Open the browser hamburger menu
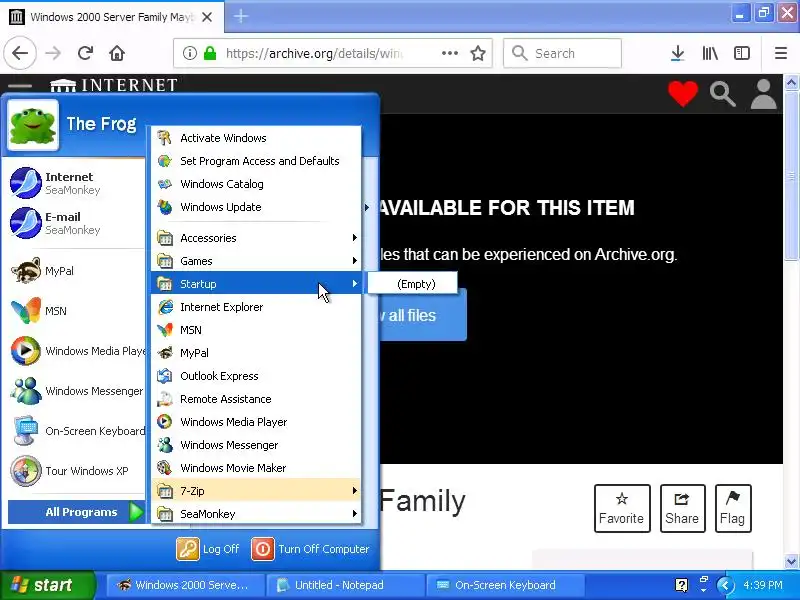The image size is (800, 600). tap(781, 53)
